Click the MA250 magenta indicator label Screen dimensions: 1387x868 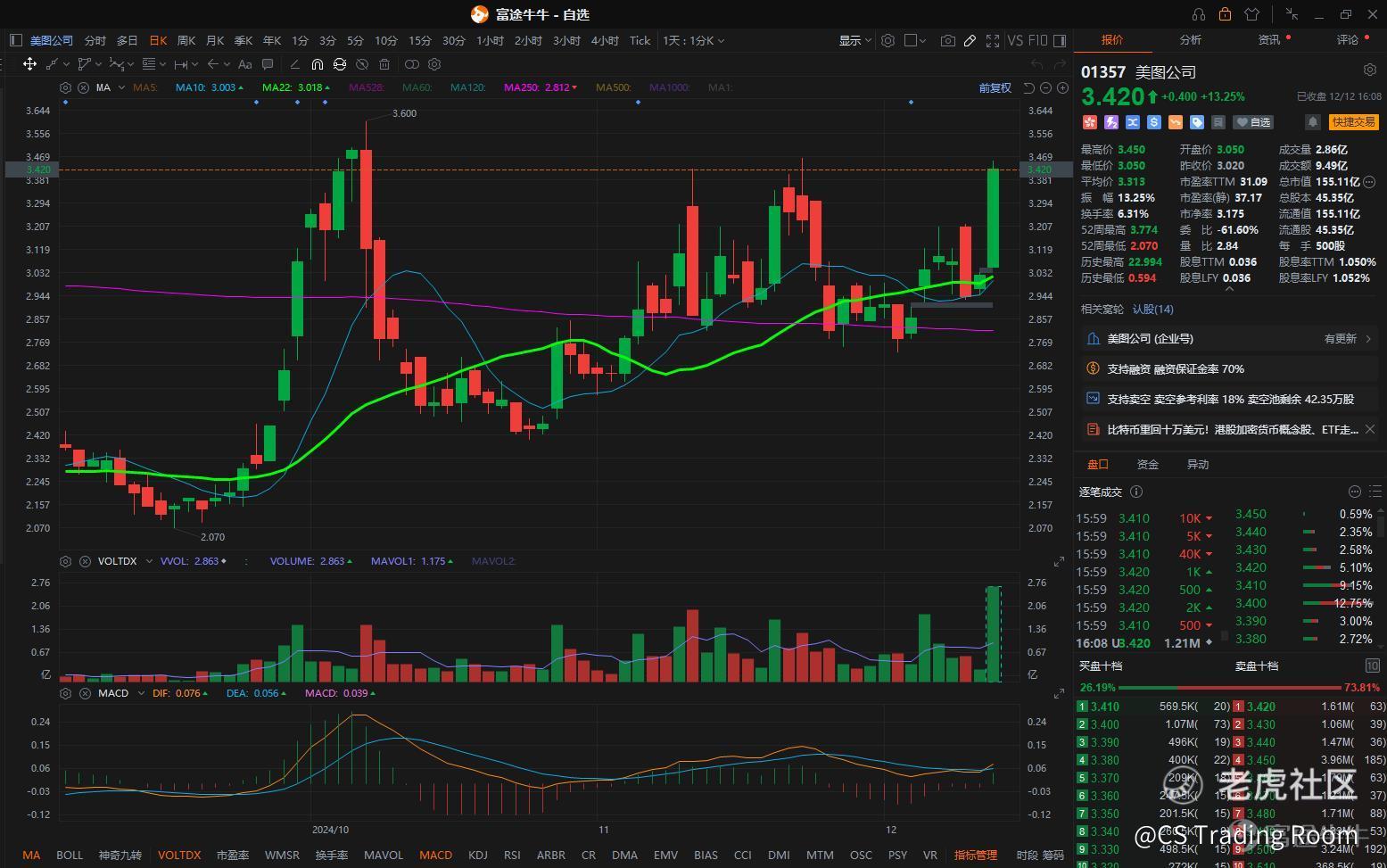(541, 87)
